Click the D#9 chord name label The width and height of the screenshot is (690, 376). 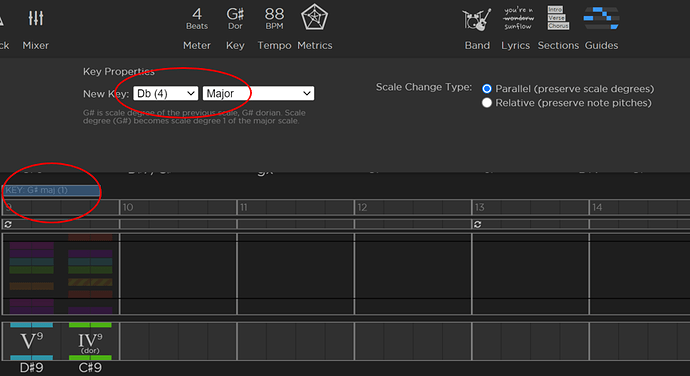point(32,368)
